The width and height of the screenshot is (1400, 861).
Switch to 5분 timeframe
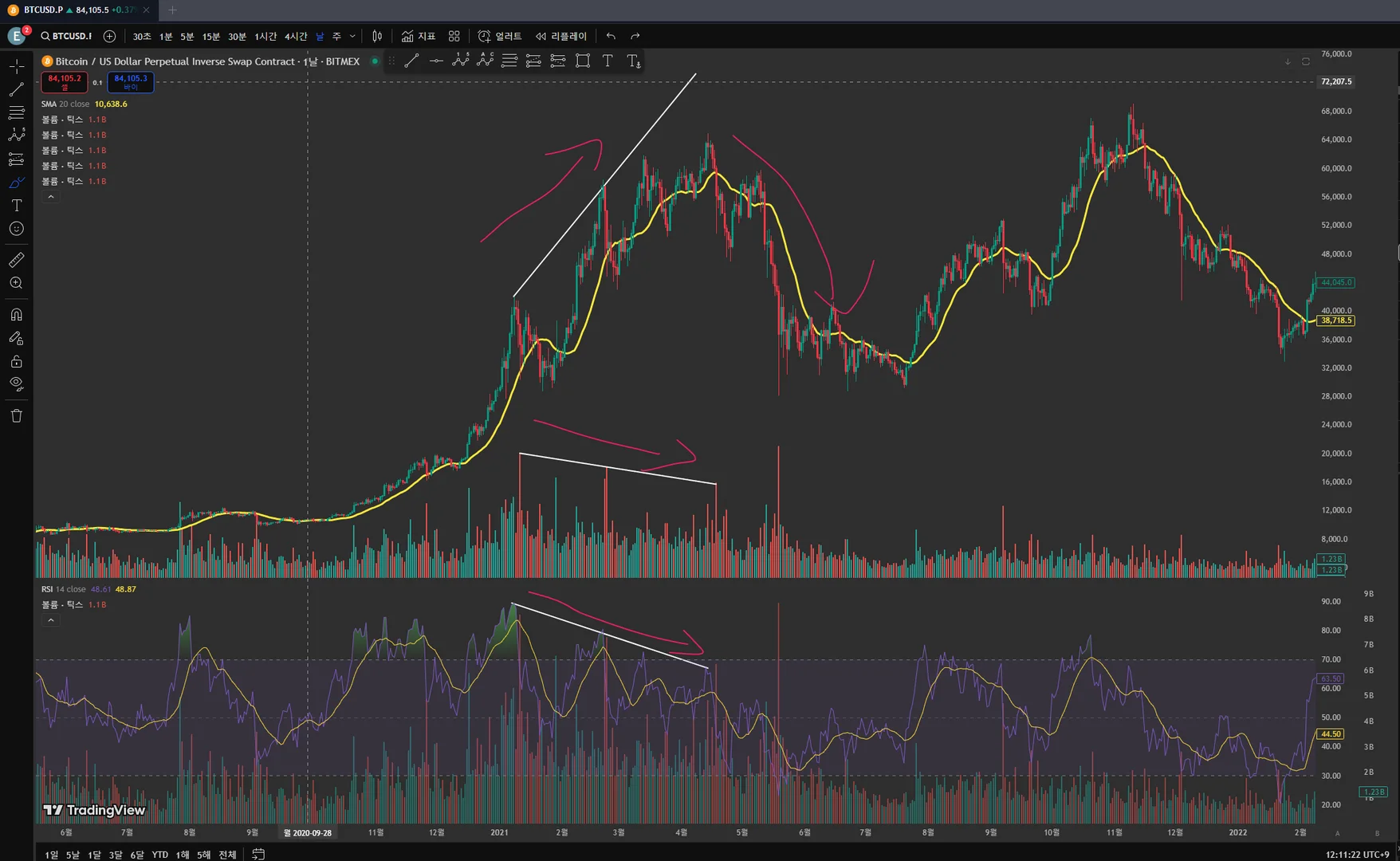click(187, 36)
